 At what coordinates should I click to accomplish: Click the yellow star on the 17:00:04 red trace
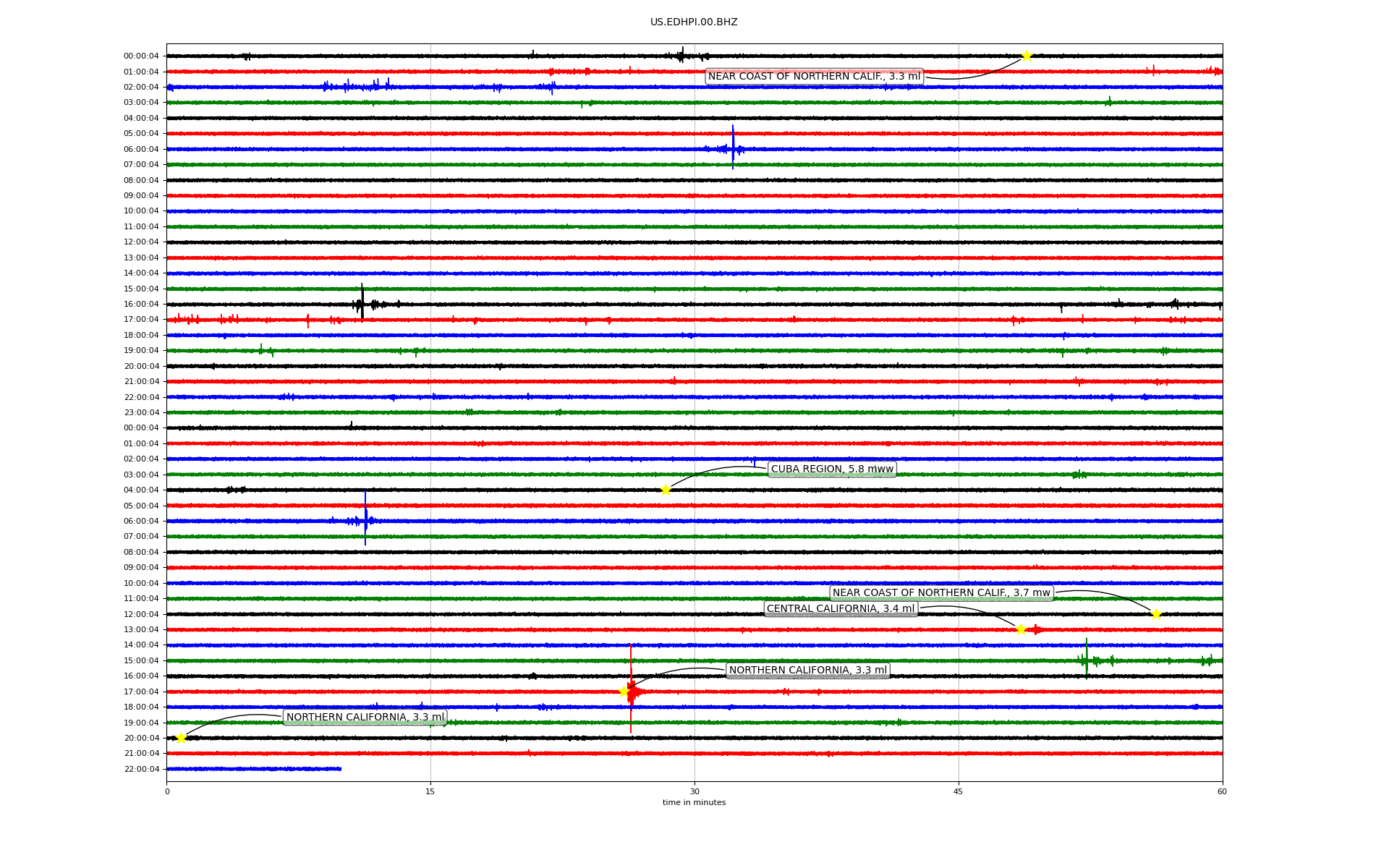click(x=624, y=692)
